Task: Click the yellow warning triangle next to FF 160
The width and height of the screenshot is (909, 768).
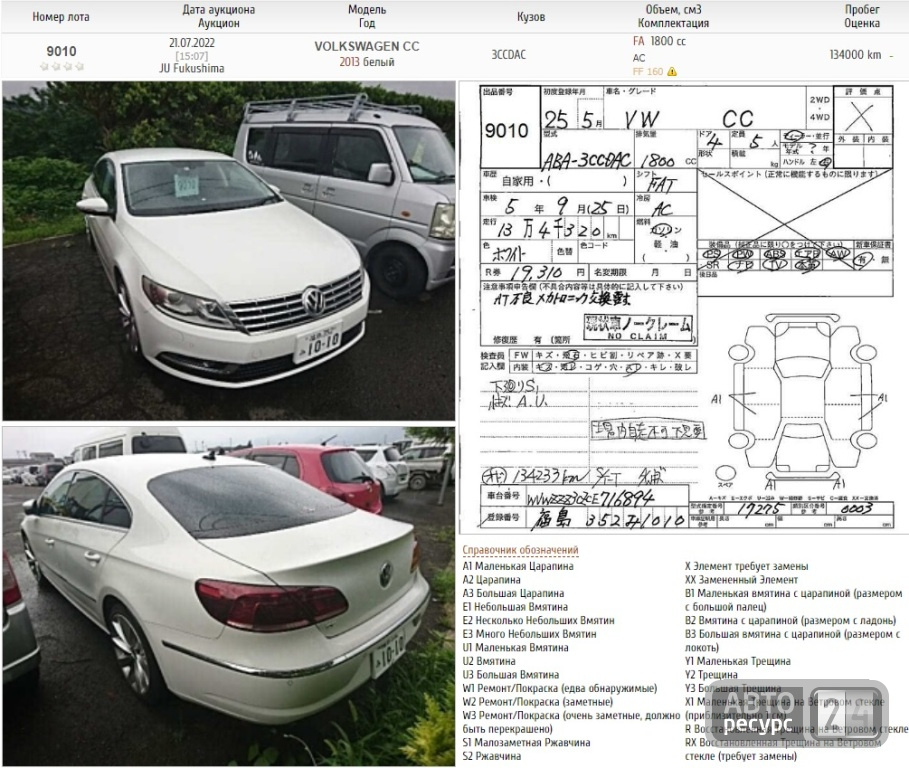Action: [672, 72]
